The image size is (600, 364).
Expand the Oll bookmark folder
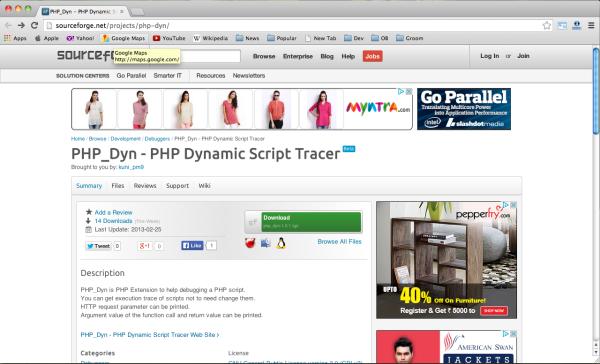point(380,38)
